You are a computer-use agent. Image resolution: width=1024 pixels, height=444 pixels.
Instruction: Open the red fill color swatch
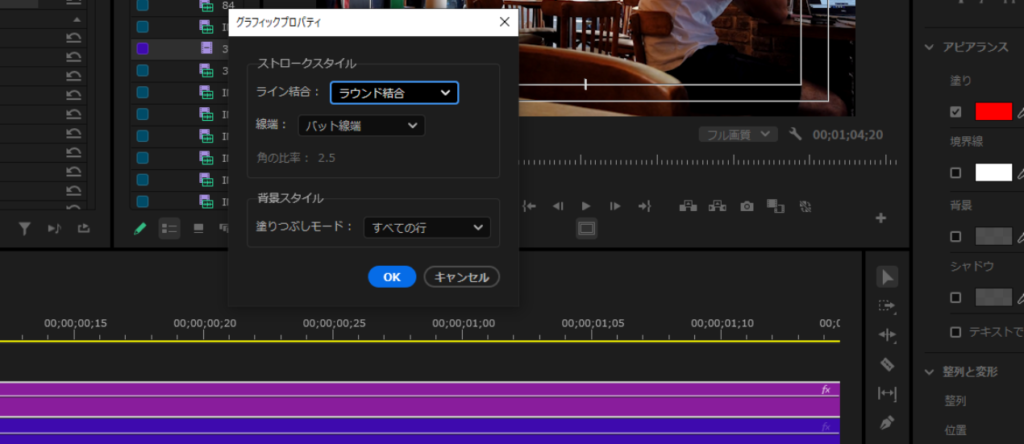point(993,111)
